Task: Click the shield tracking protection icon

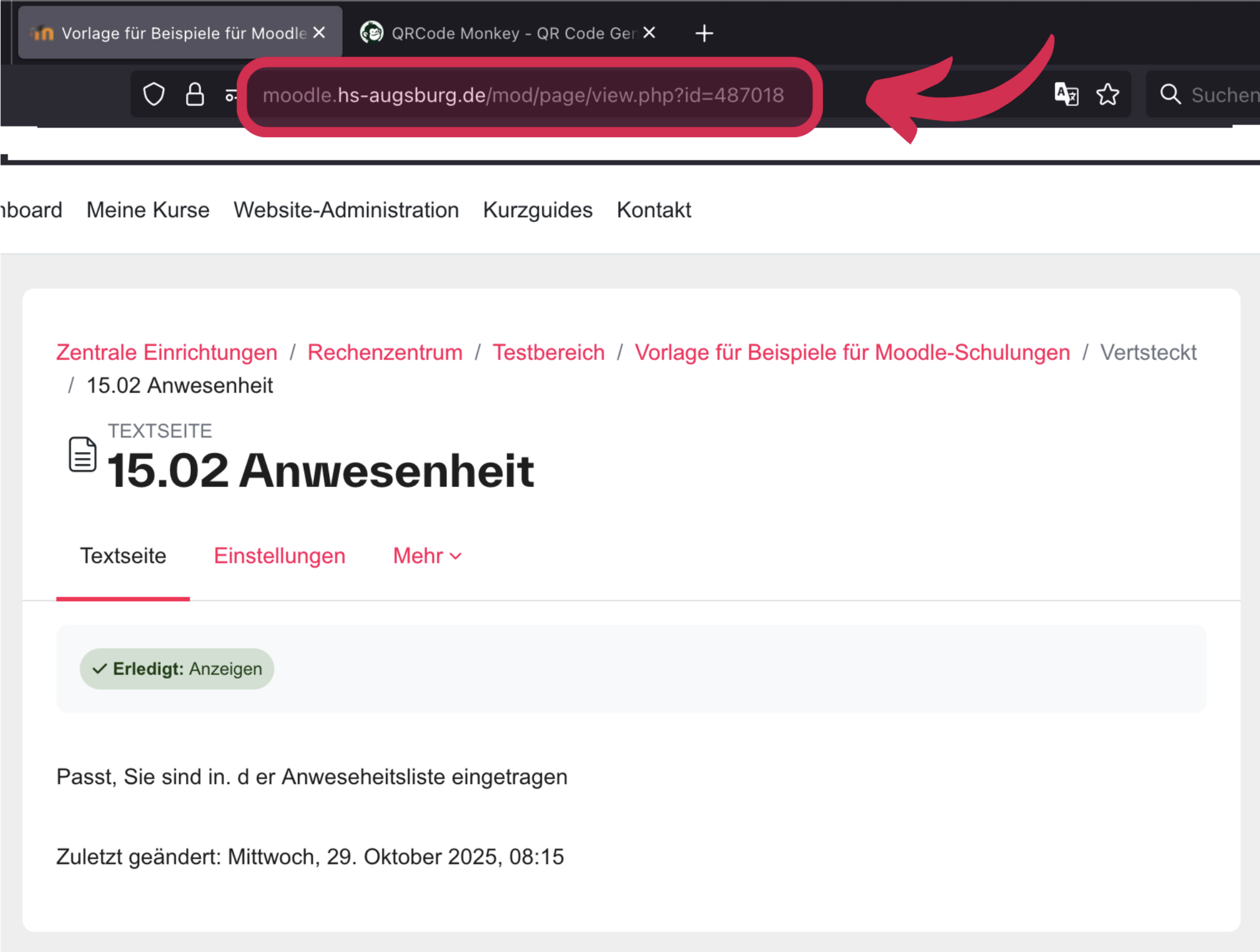Action: (x=154, y=94)
